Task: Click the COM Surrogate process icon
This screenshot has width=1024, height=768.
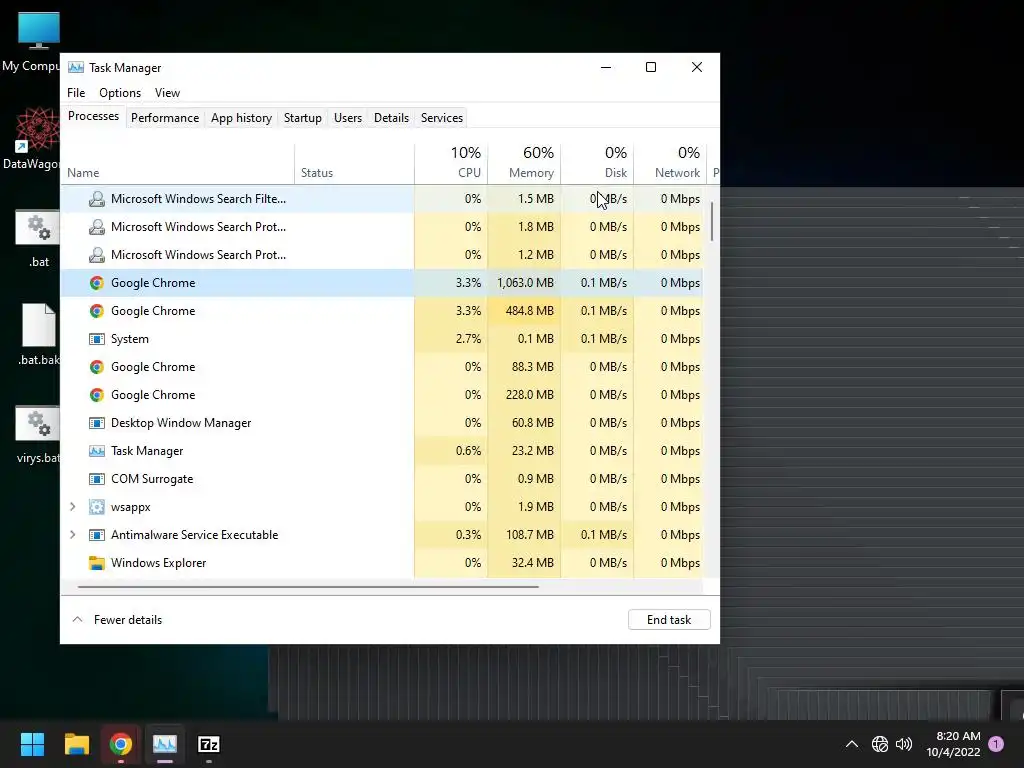Action: click(x=97, y=479)
